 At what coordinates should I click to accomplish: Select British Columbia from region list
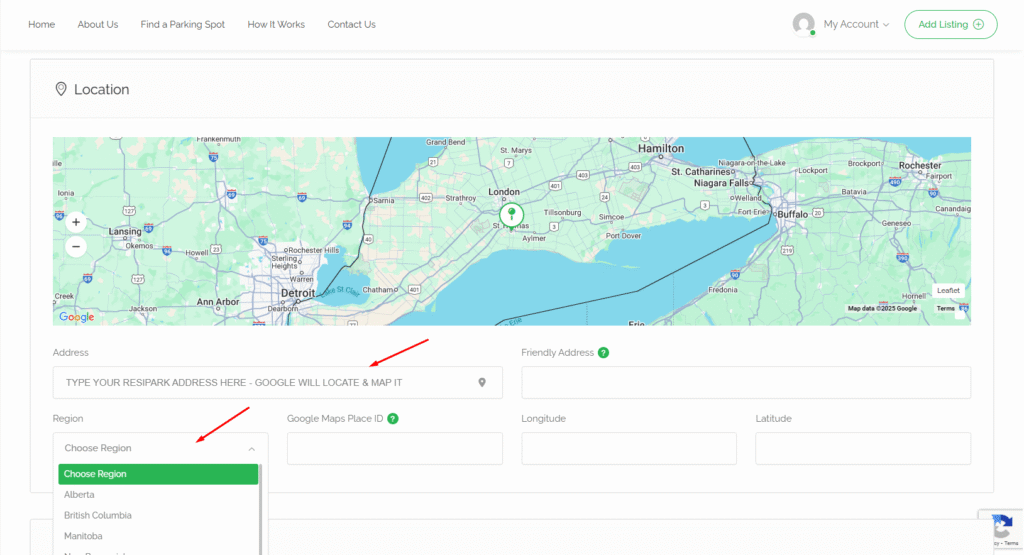tap(98, 516)
